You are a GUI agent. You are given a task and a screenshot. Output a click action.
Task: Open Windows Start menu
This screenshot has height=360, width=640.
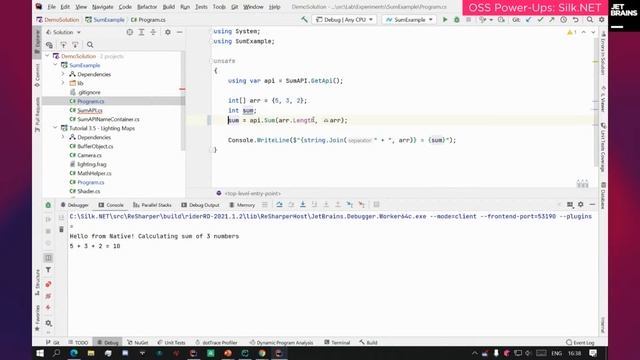tap(40, 353)
